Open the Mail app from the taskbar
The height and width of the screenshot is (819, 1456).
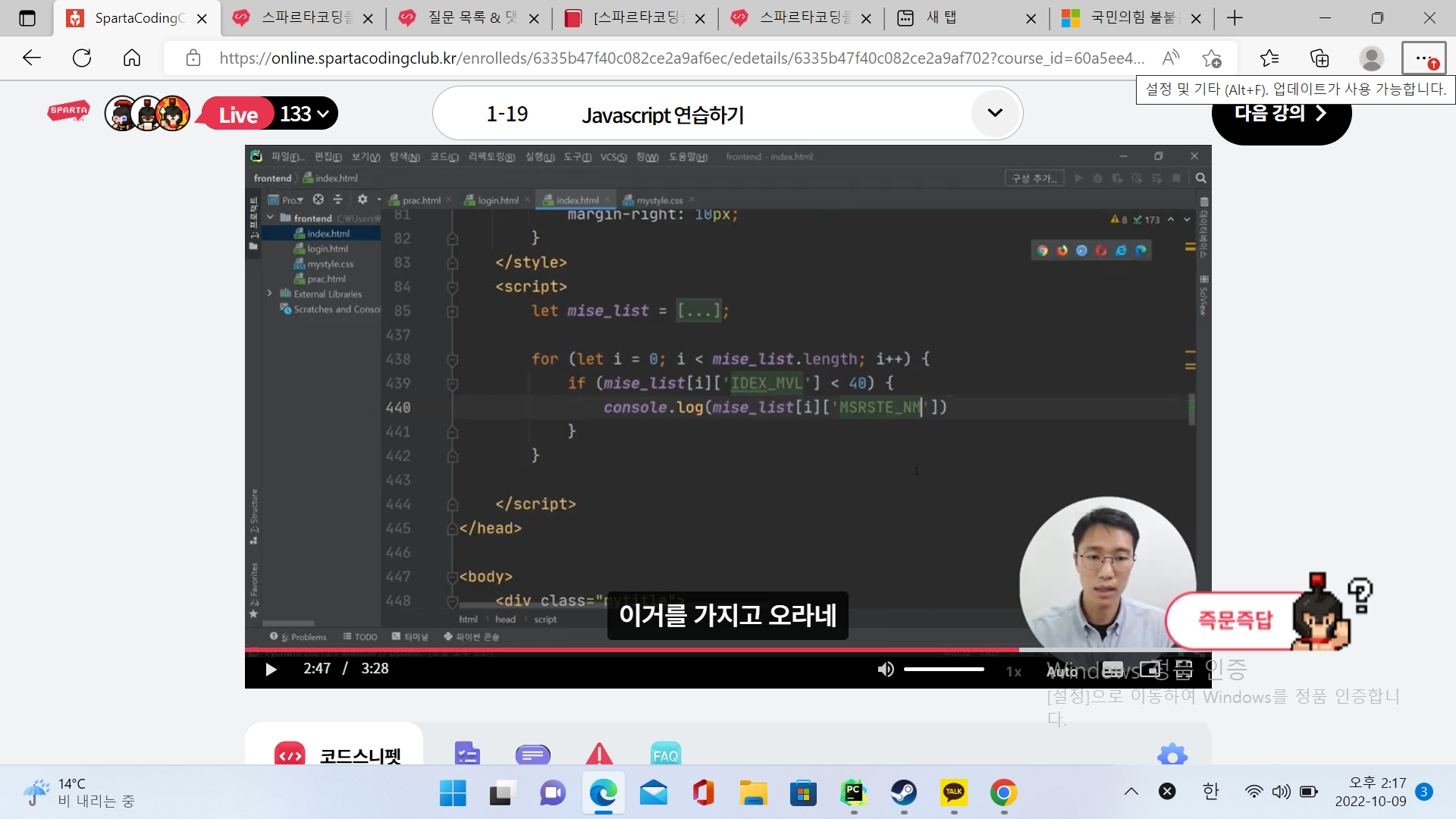654,793
